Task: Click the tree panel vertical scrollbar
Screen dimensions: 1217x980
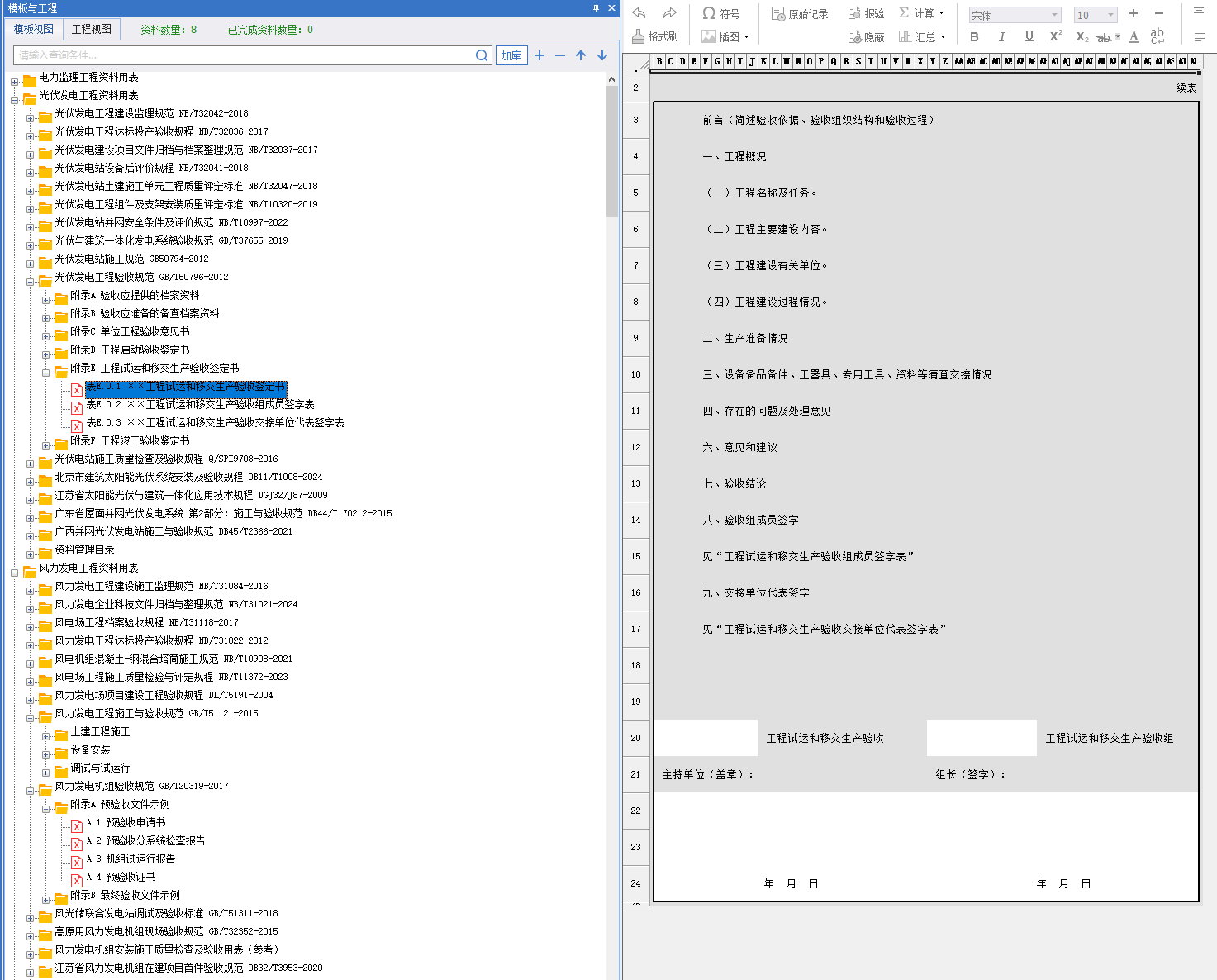Action: 611,149
